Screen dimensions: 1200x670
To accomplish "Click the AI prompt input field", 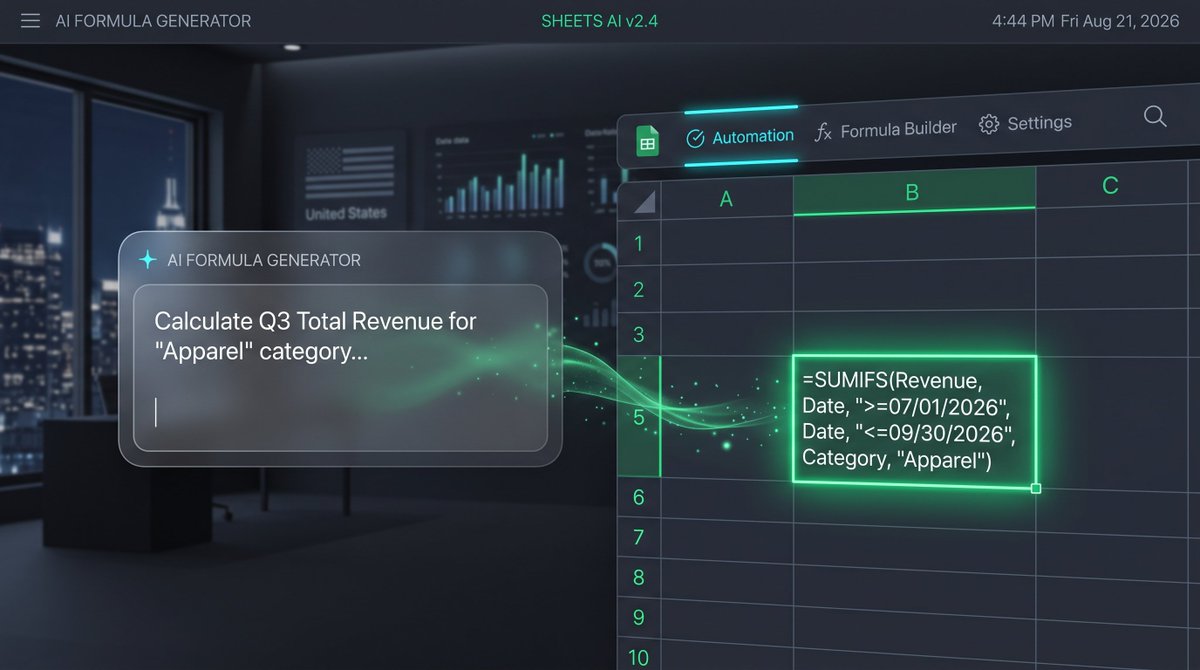I will click(340, 367).
